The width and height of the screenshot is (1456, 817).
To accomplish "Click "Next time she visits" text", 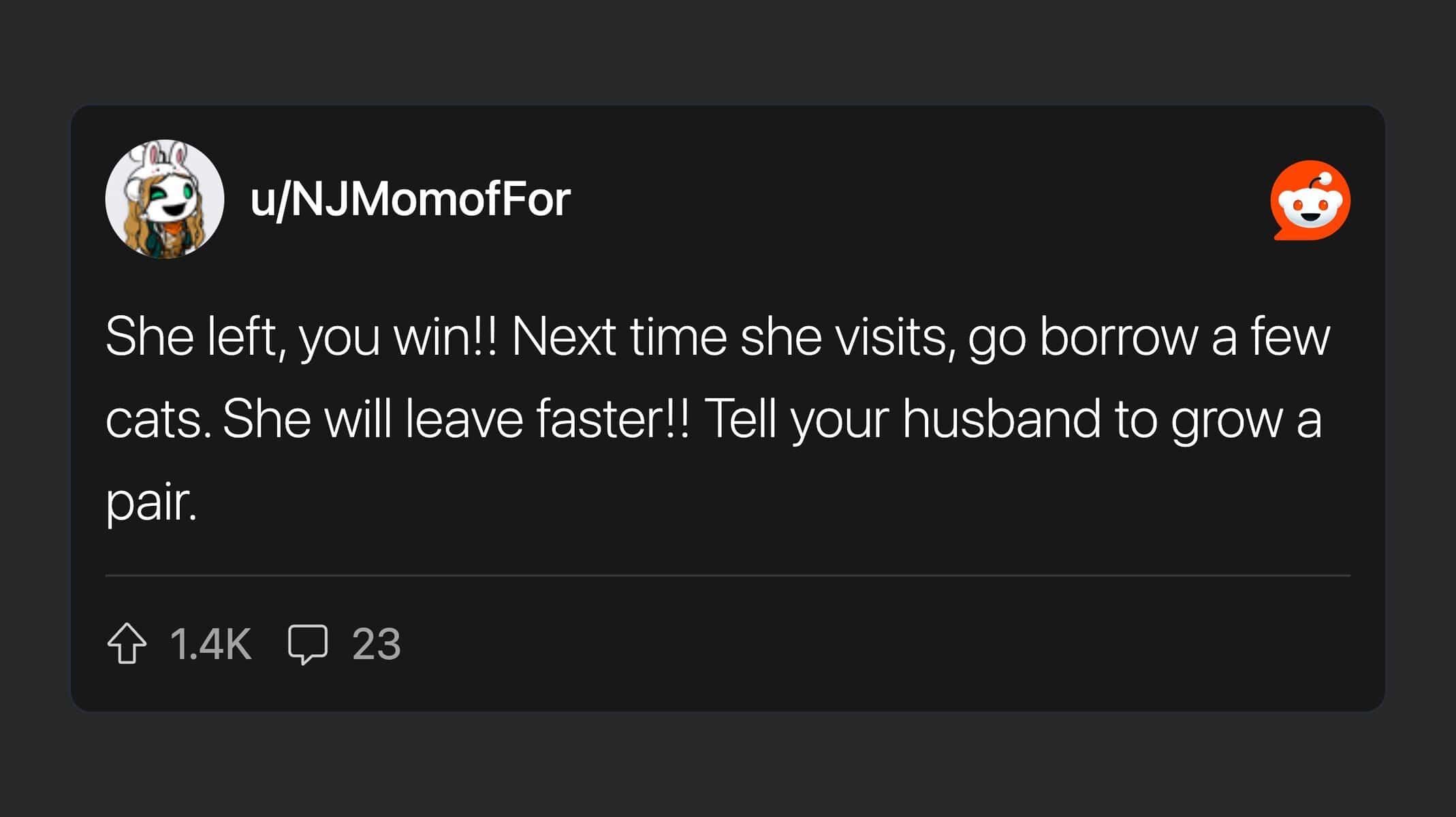I will pos(729,336).
